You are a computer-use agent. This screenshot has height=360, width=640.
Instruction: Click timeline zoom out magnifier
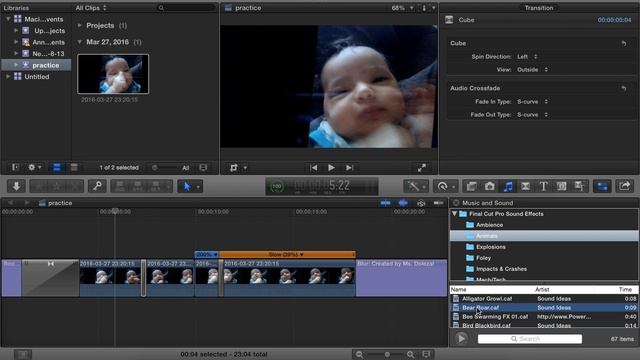[x=359, y=354]
